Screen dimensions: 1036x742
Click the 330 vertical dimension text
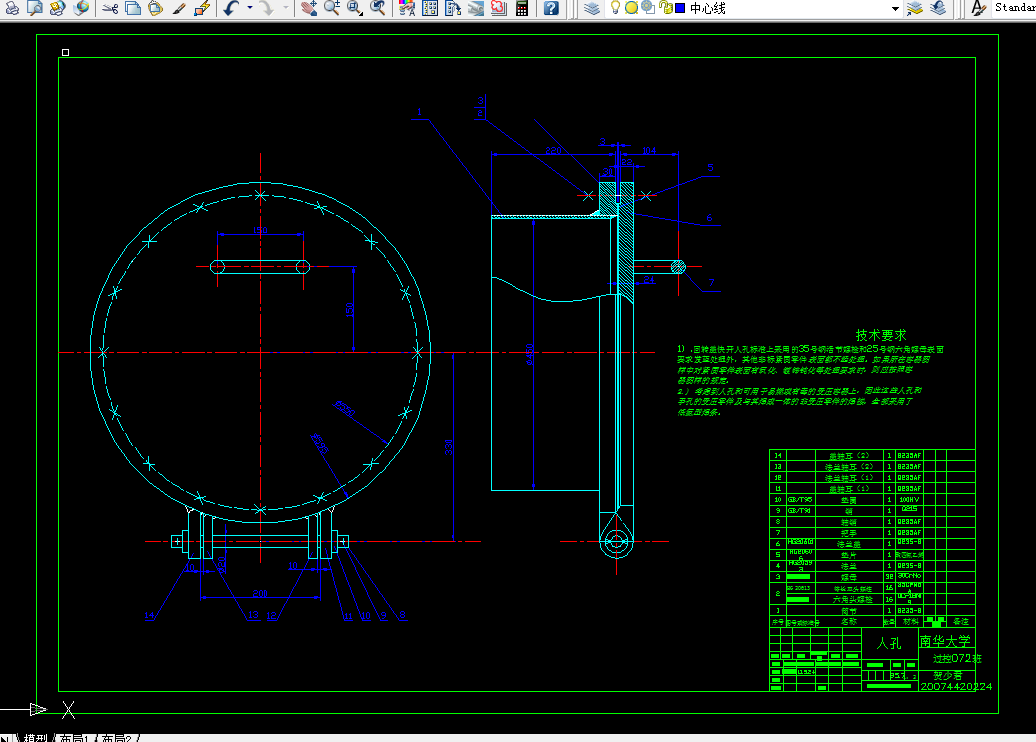click(449, 447)
